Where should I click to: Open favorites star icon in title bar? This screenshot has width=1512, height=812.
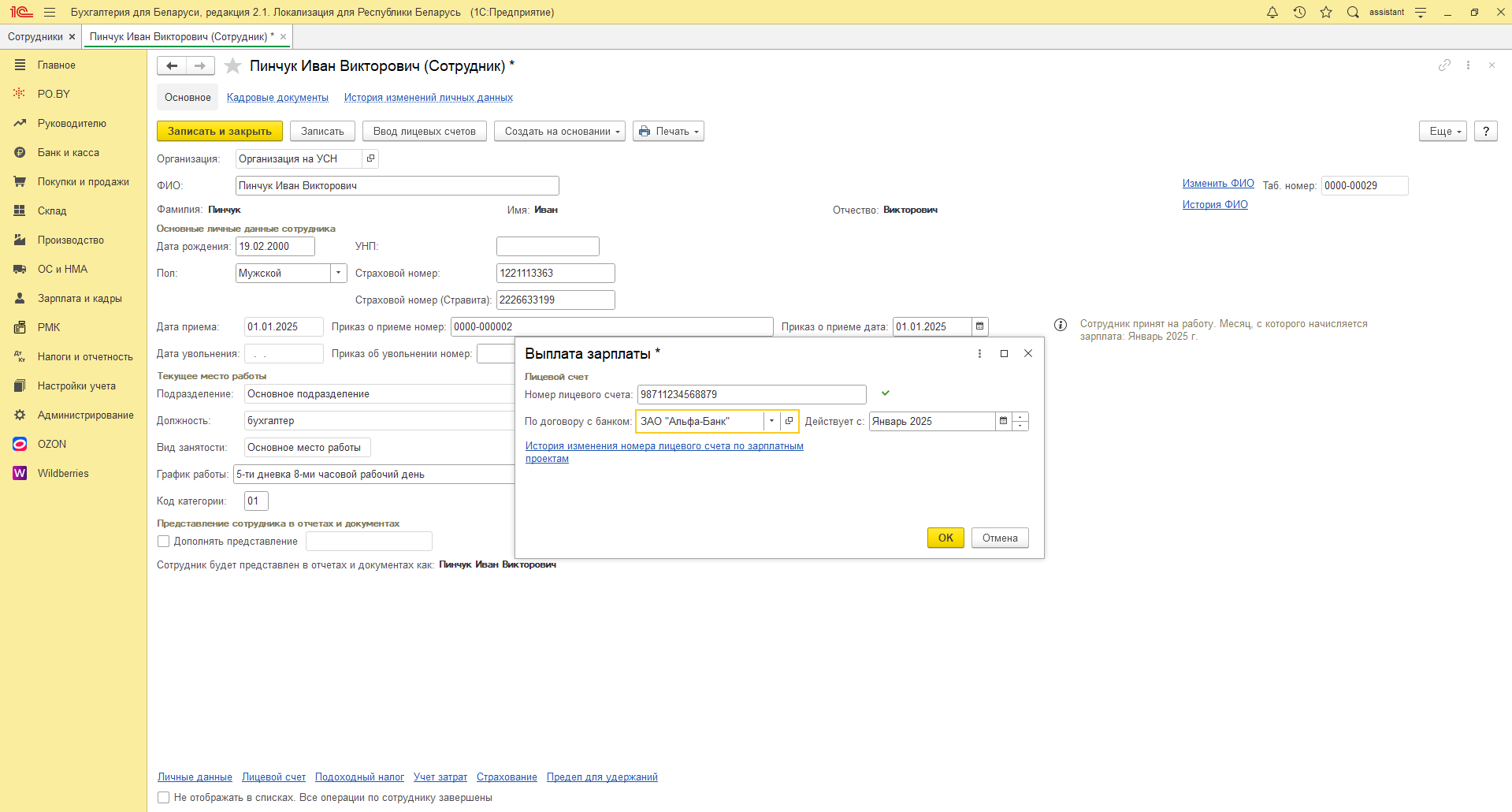point(1326,12)
